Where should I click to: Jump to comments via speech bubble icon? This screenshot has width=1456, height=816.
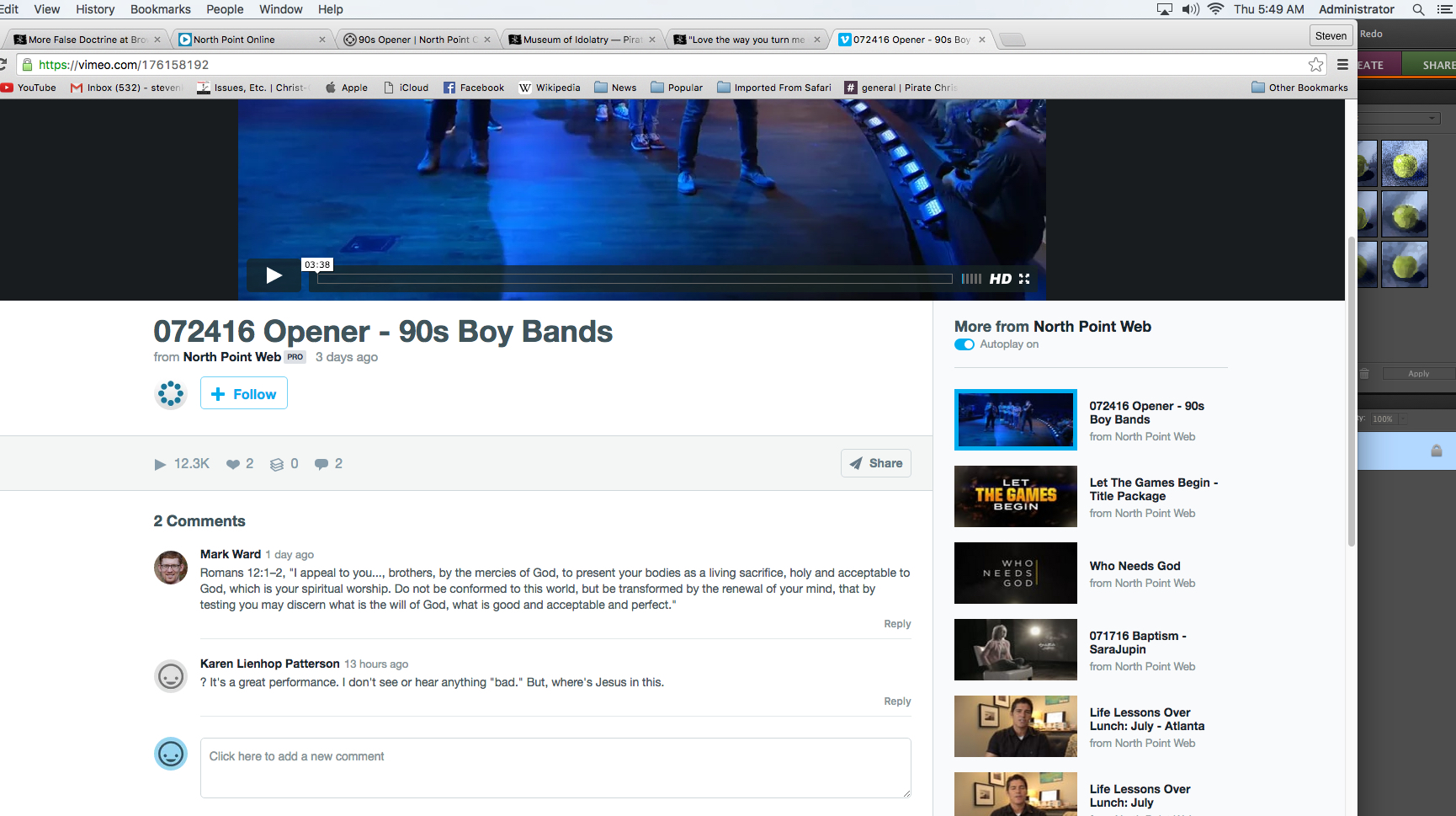321,464
